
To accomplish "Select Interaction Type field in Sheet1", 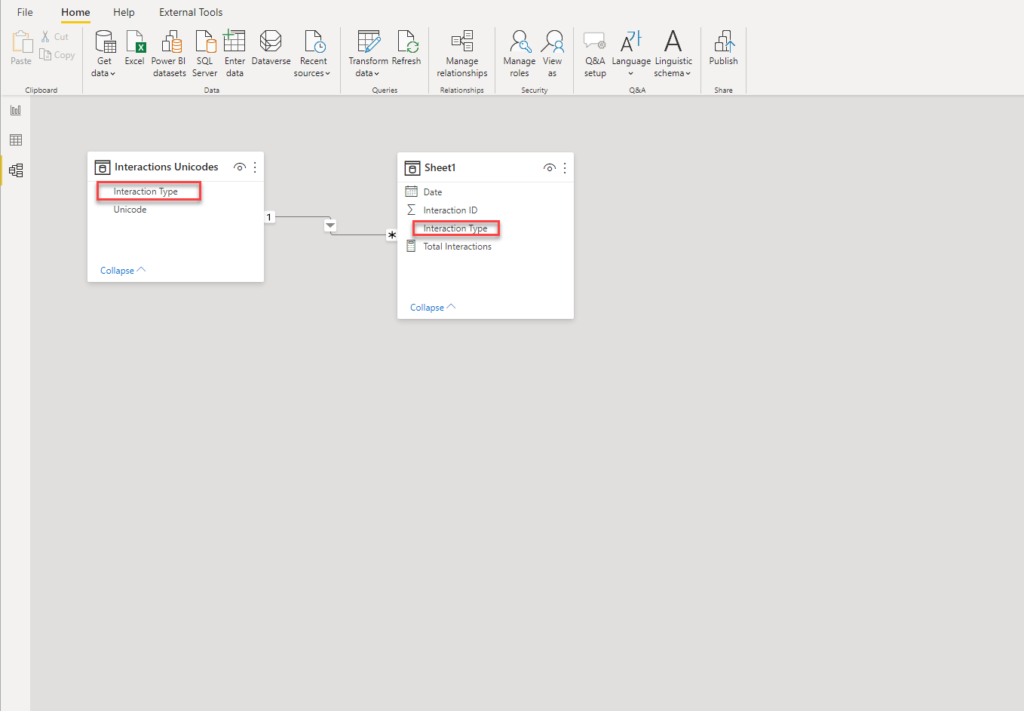I will 456,229.
